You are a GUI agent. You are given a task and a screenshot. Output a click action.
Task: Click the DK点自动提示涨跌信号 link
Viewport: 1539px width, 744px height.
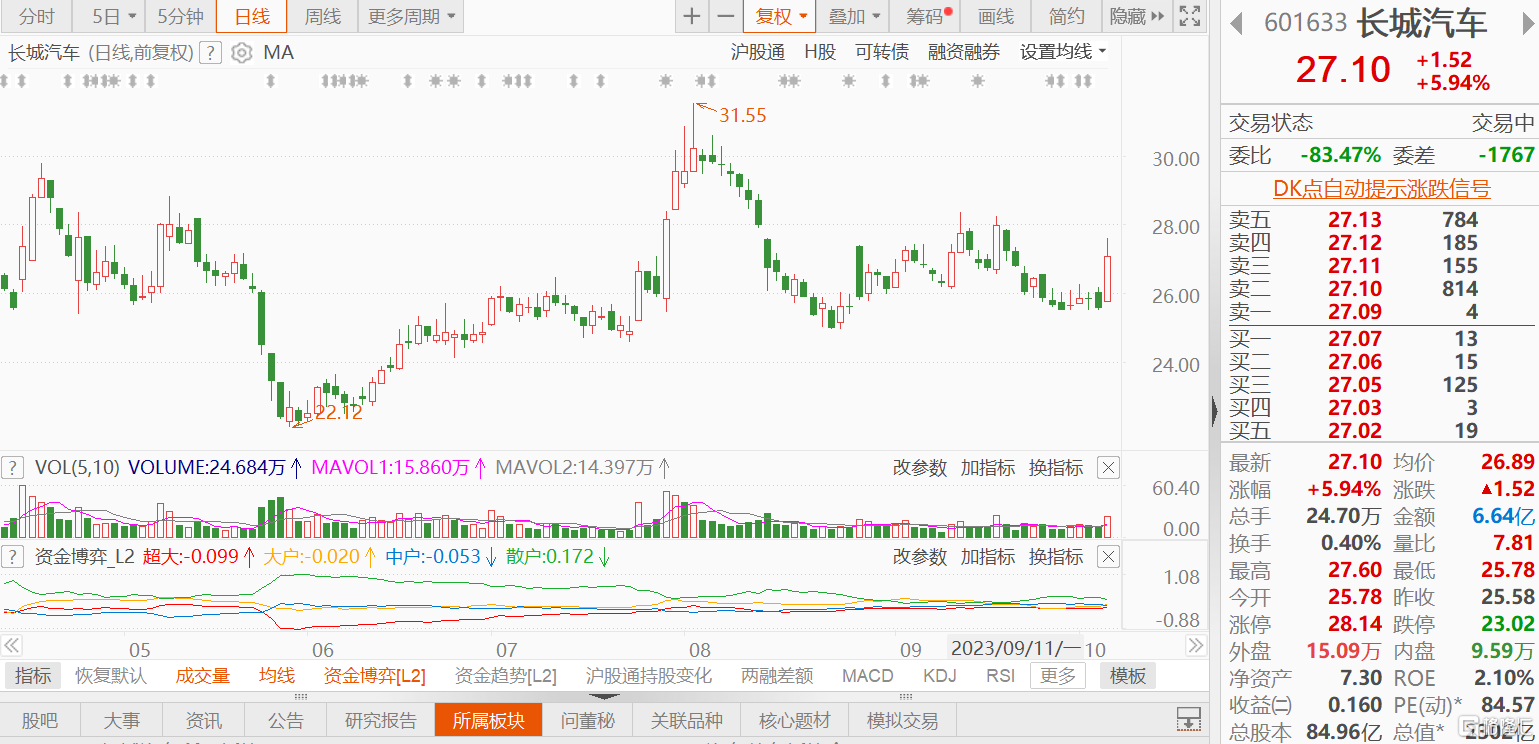(1381, 188)
